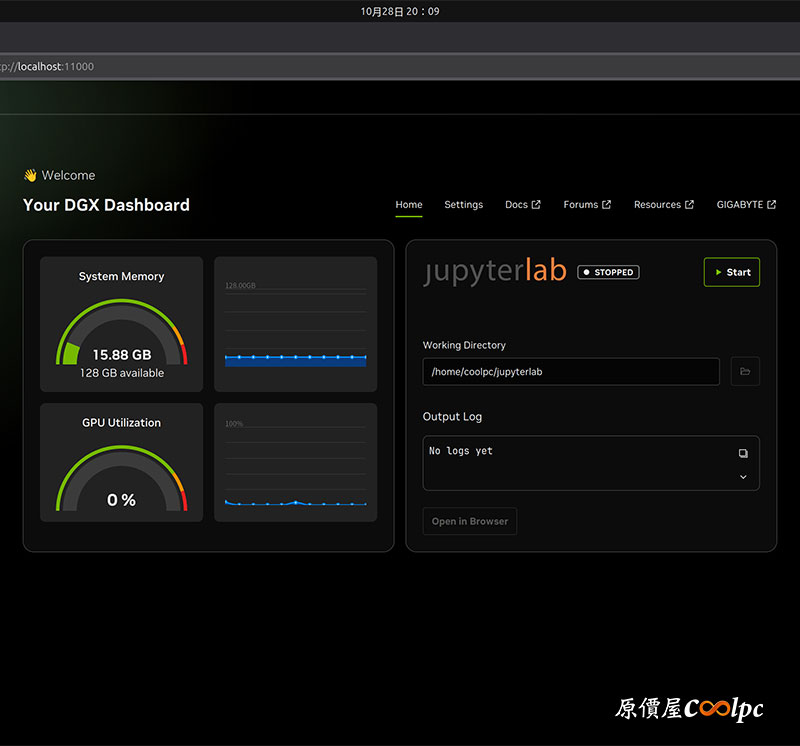Click the external-link icon next to GIGABYTE
800x746 pixels.
tap(771, 205)
